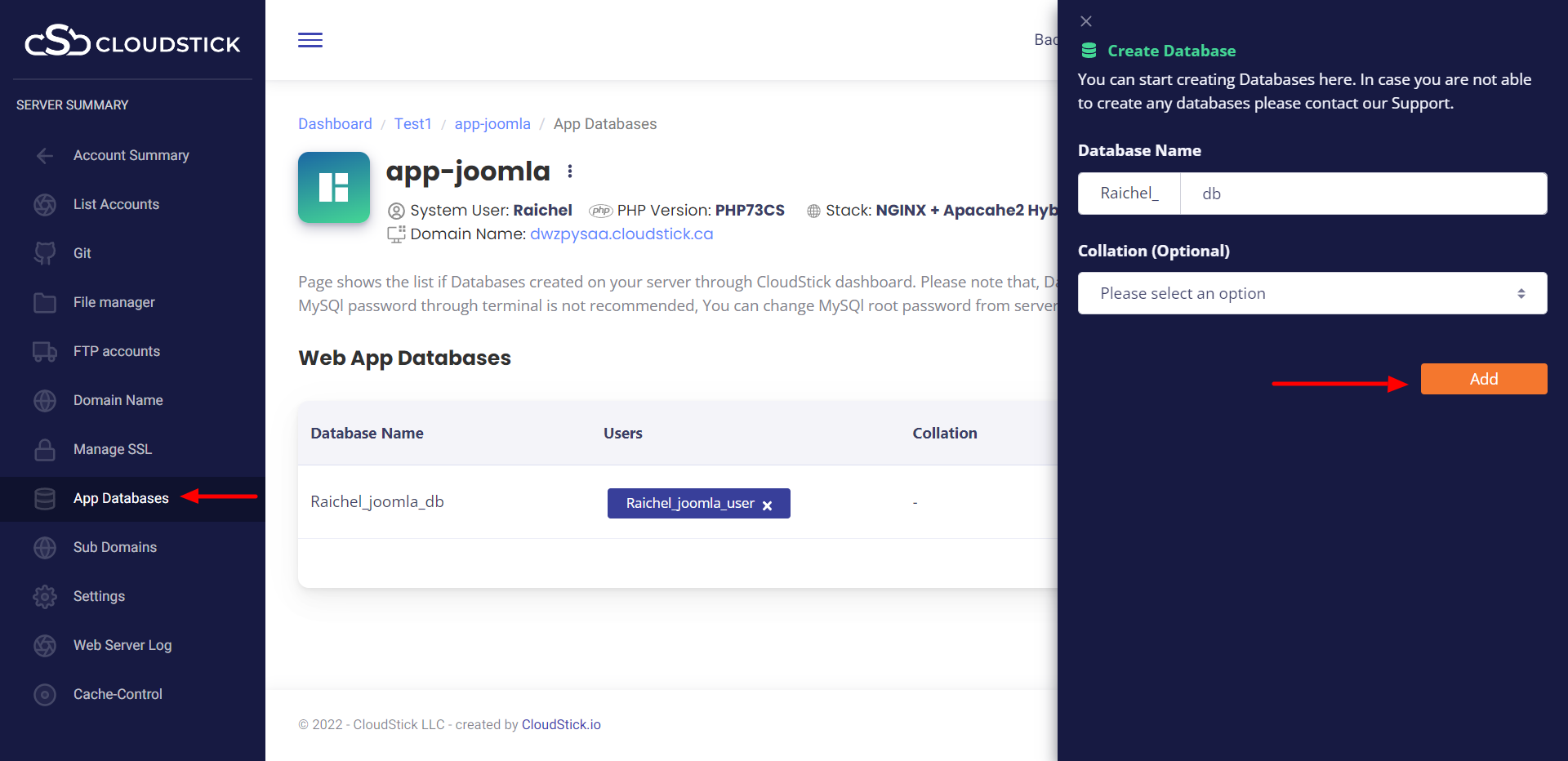This screenshot has width=1568, height=761.
Task: Click the Account Summary back arrow icon
Action: pos(45,156)
